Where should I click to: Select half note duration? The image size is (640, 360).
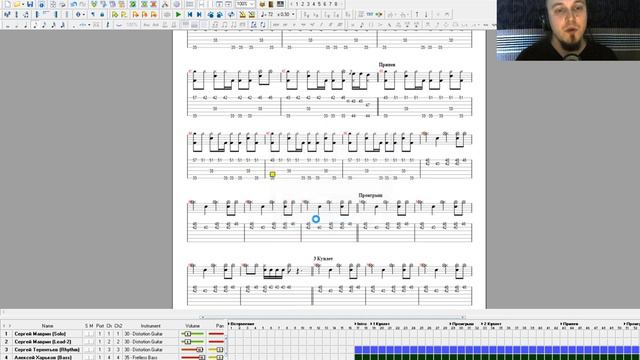click(16, 25)
